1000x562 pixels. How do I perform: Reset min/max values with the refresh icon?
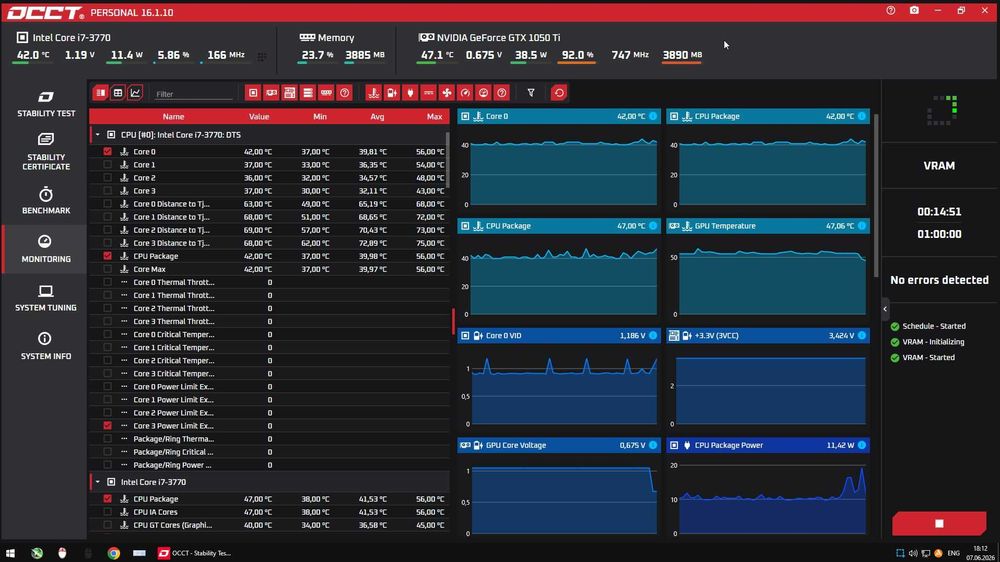559,93
